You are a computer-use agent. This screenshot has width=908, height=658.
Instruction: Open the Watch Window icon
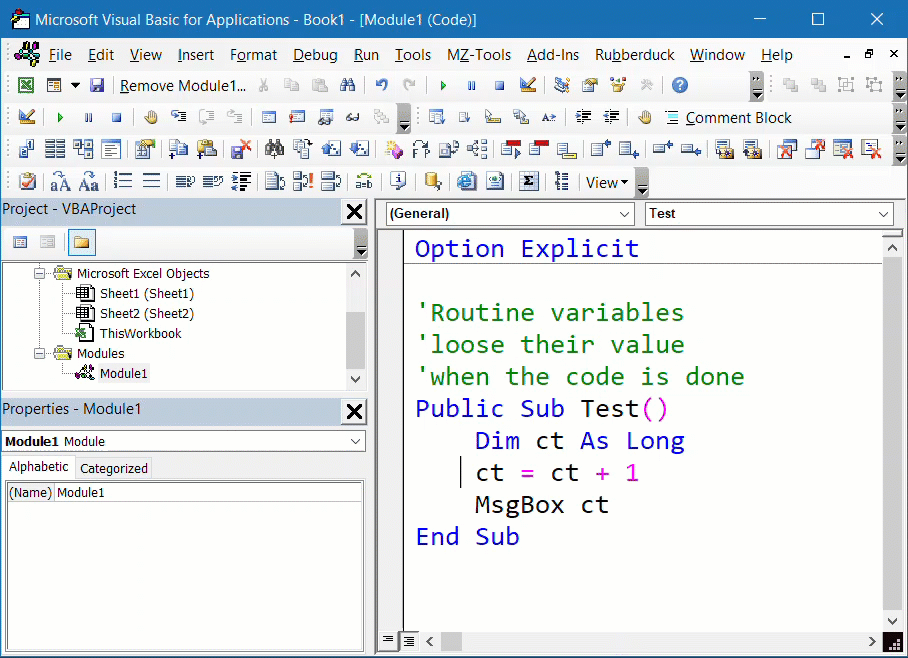(325, 118)
